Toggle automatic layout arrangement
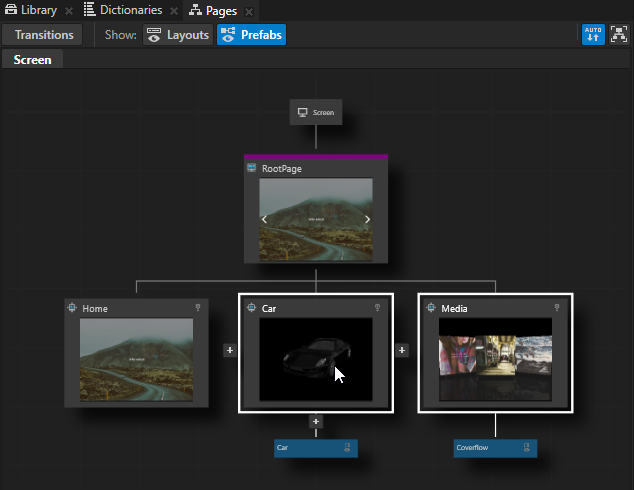The height and width of the screenshot is (490, 634). click(593, 35)
